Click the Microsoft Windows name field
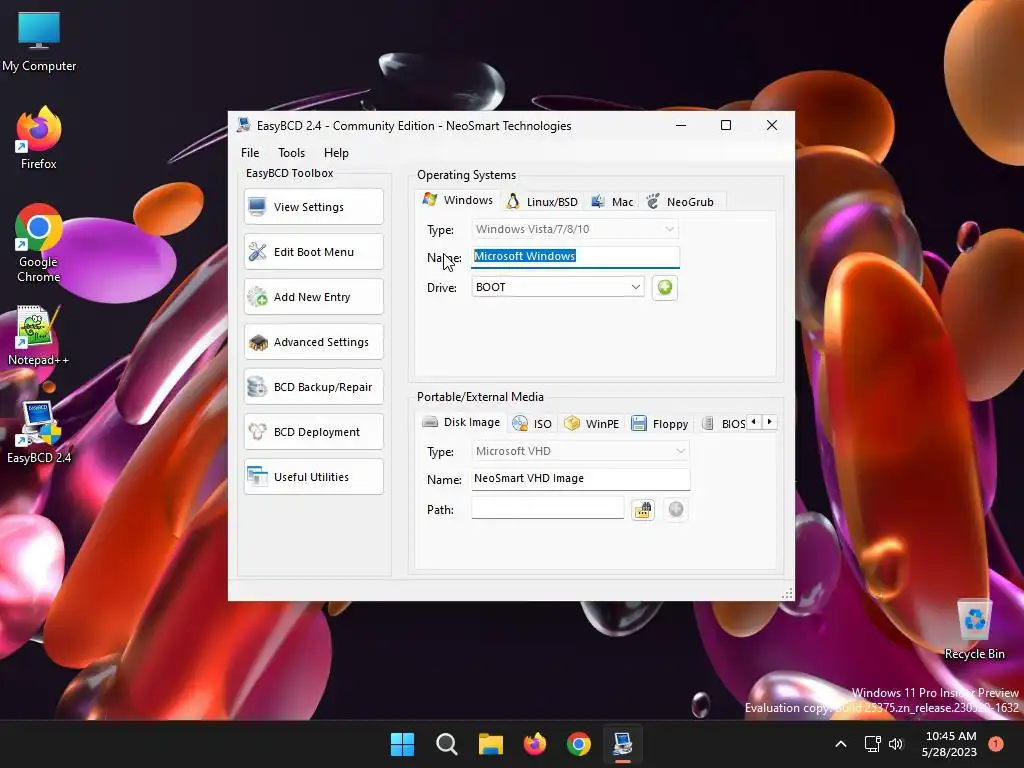The height and width of the screenshot is (768, 1024). 575,257
